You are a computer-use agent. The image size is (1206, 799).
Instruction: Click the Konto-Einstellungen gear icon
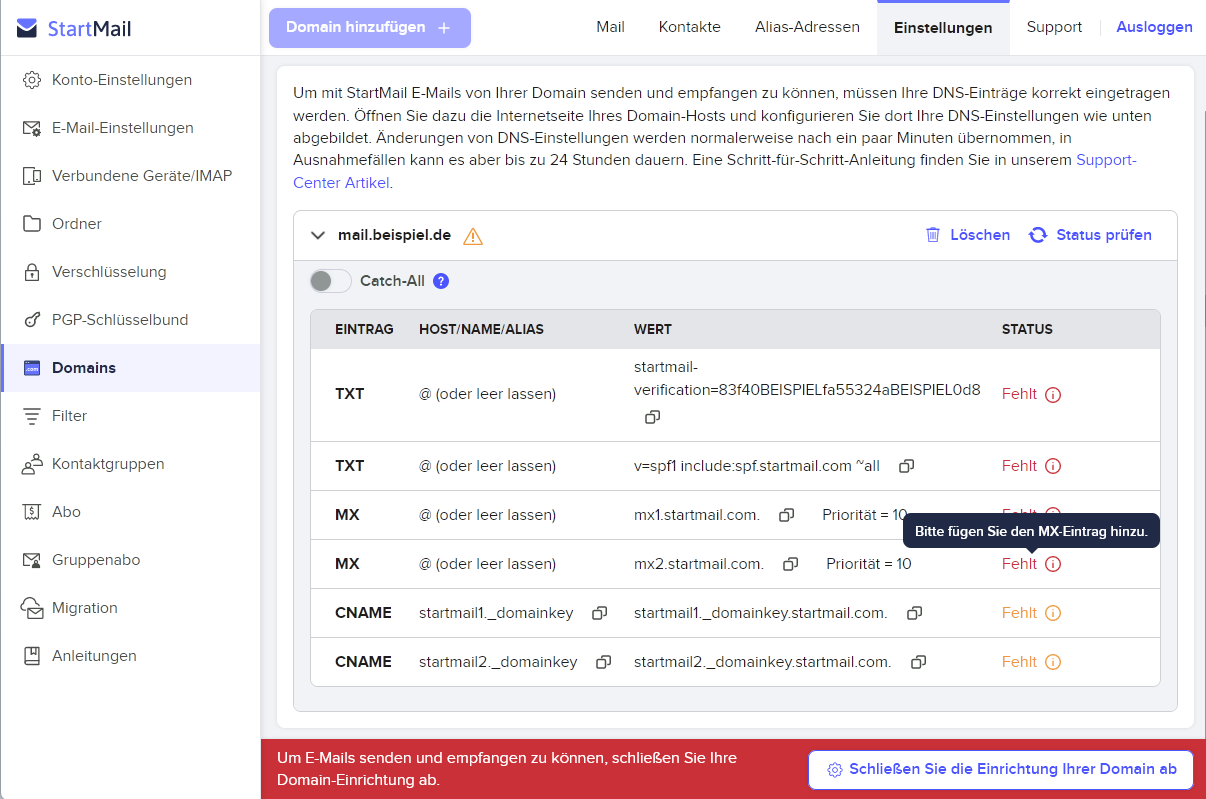[32, 80]
